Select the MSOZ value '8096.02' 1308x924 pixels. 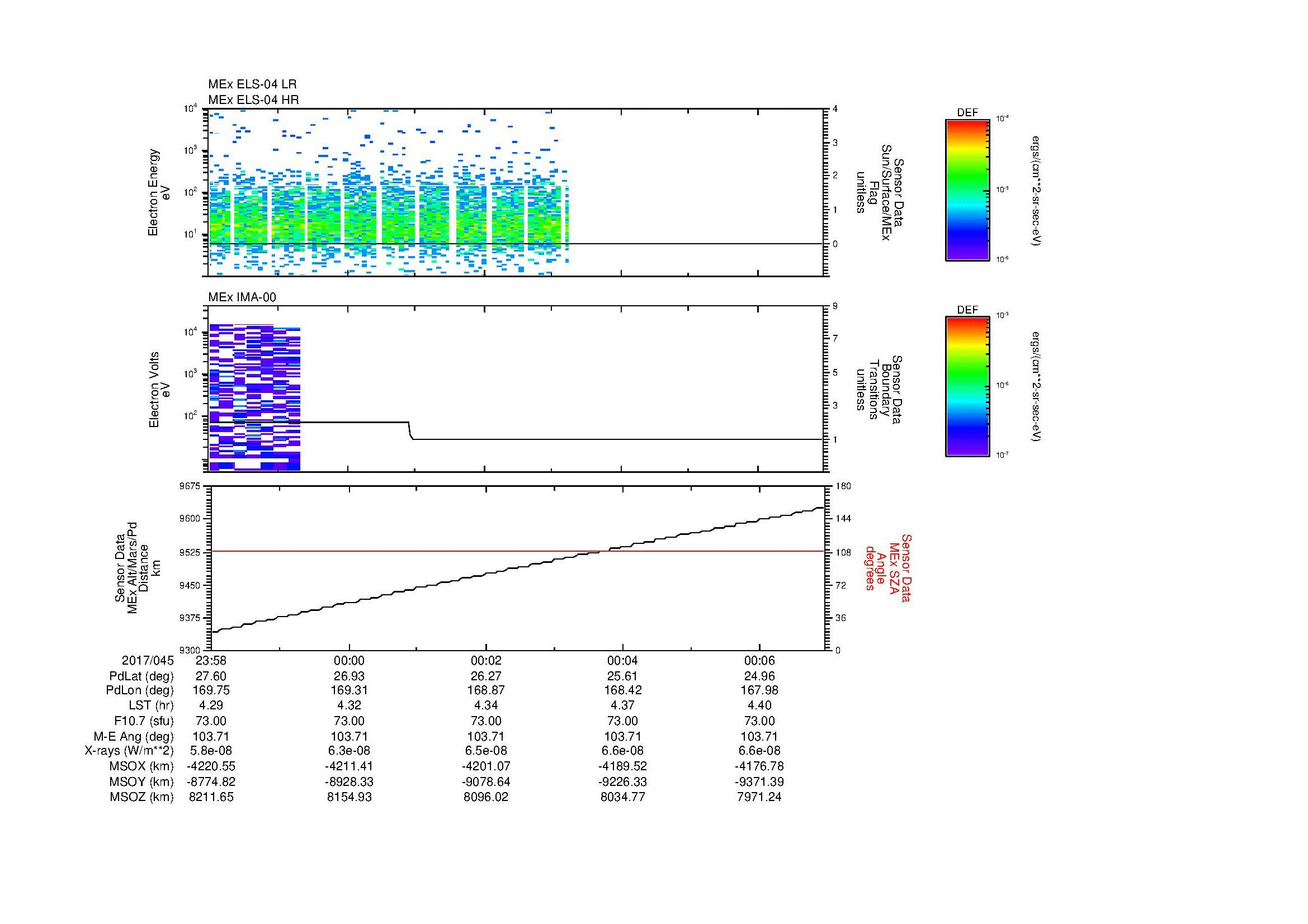click(x=486, y=797)
